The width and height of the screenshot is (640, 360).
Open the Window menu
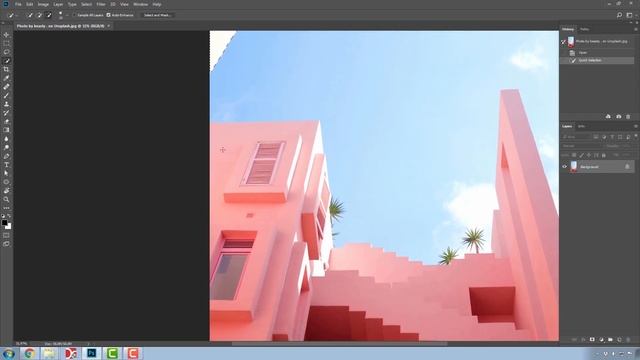pyautogui.click(x=140, y=4)
